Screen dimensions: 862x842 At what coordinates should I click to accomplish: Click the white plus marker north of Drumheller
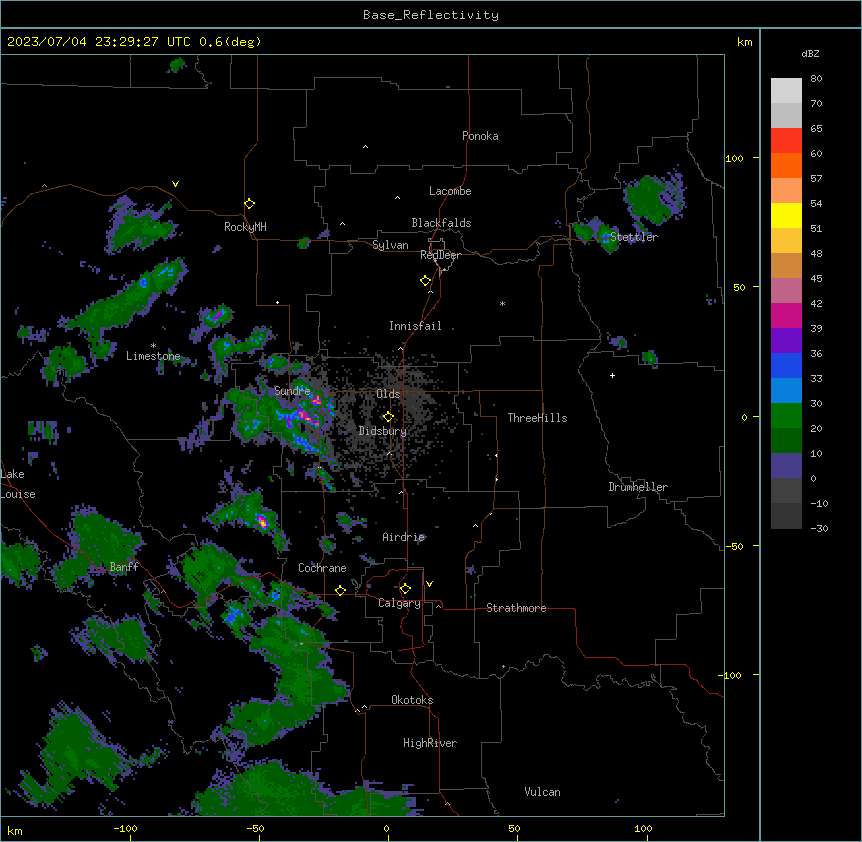(612, 375)
